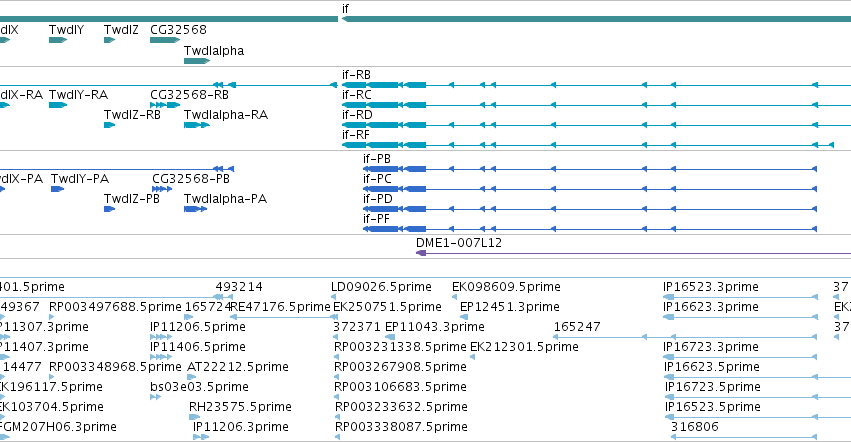Select EST AT22212.5prime

tap(238, 368)
